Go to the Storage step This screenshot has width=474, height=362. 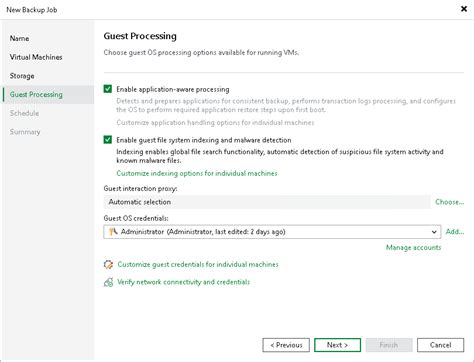(22, 76)
